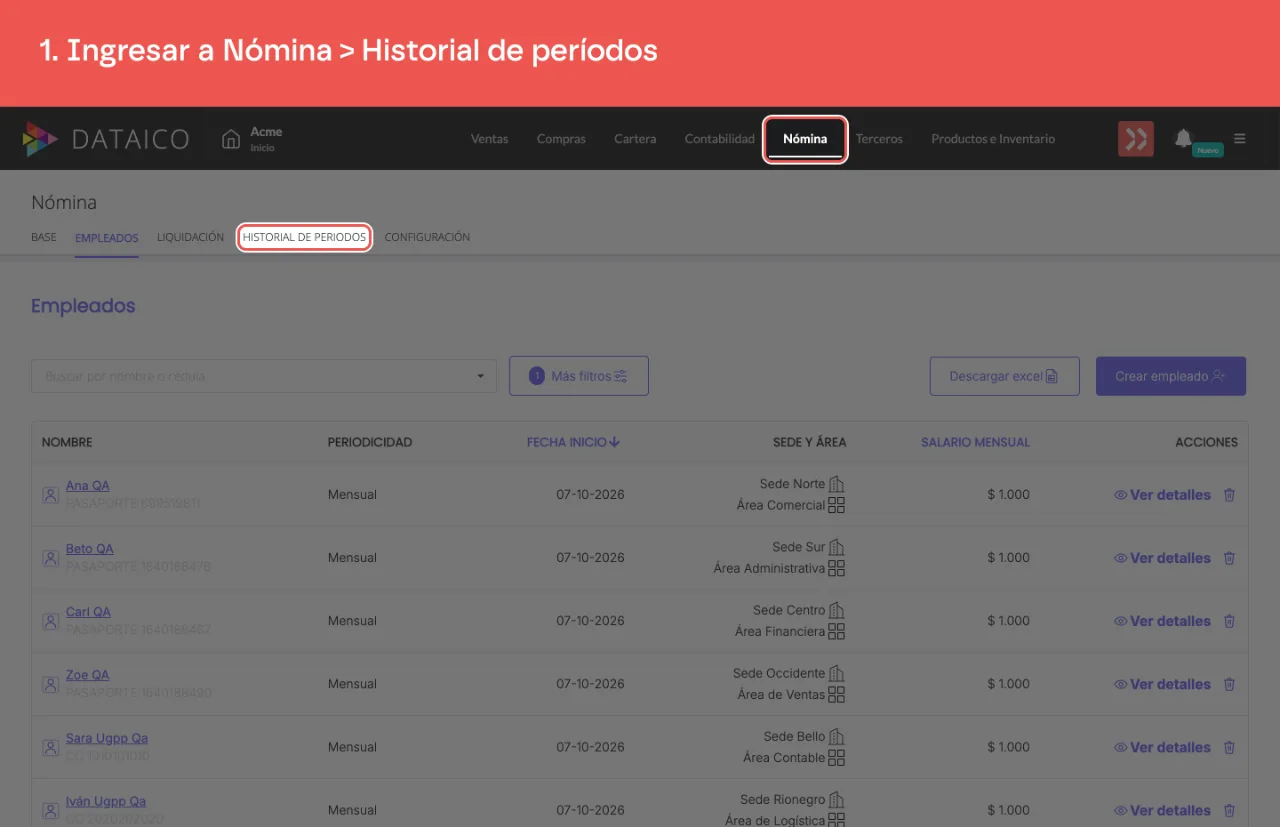The width and height of the screenshot is (1280, 827).
Task: Open the Compras menu
Action: [x=561, y=139]
